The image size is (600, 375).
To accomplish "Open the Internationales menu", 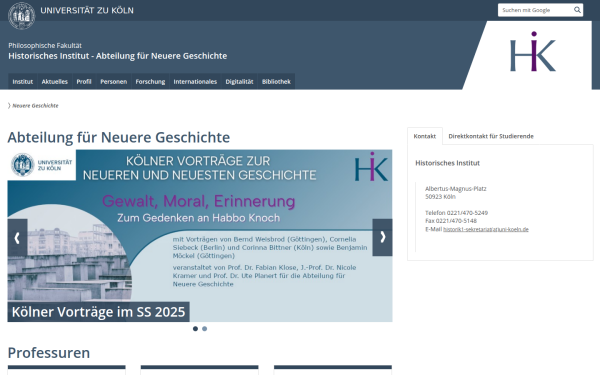I will [x=195, y=82].
